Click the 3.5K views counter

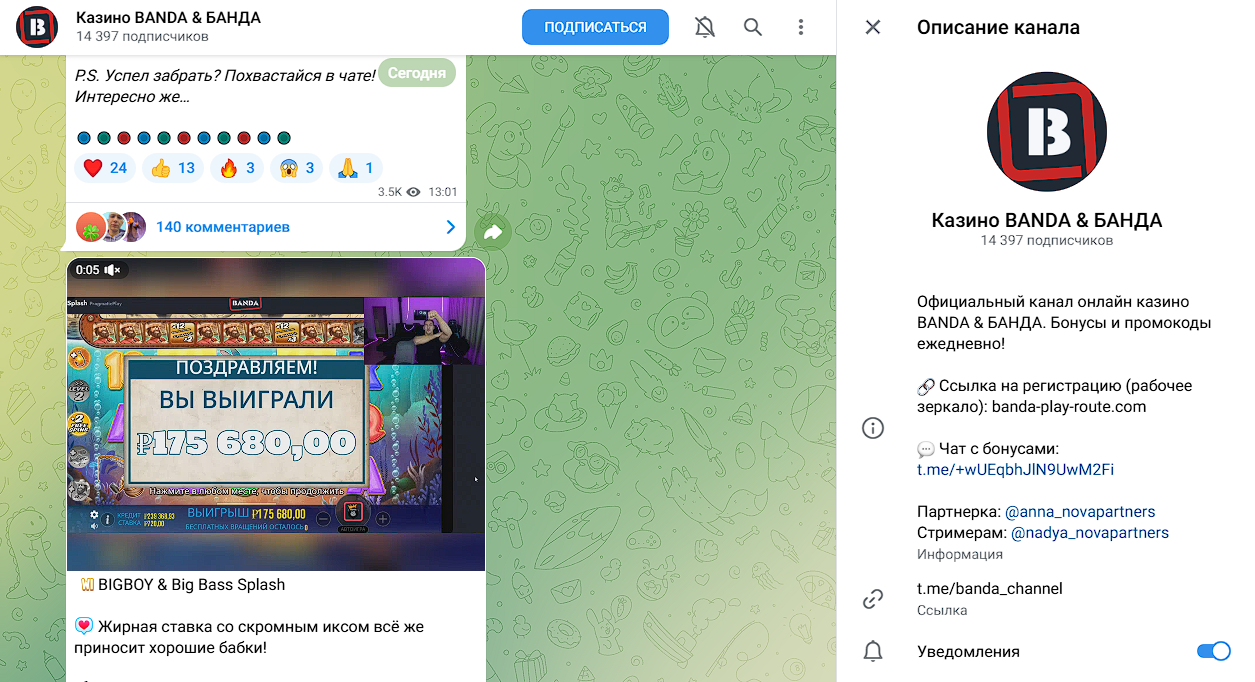pyautogui.click(x=399, y=192)
